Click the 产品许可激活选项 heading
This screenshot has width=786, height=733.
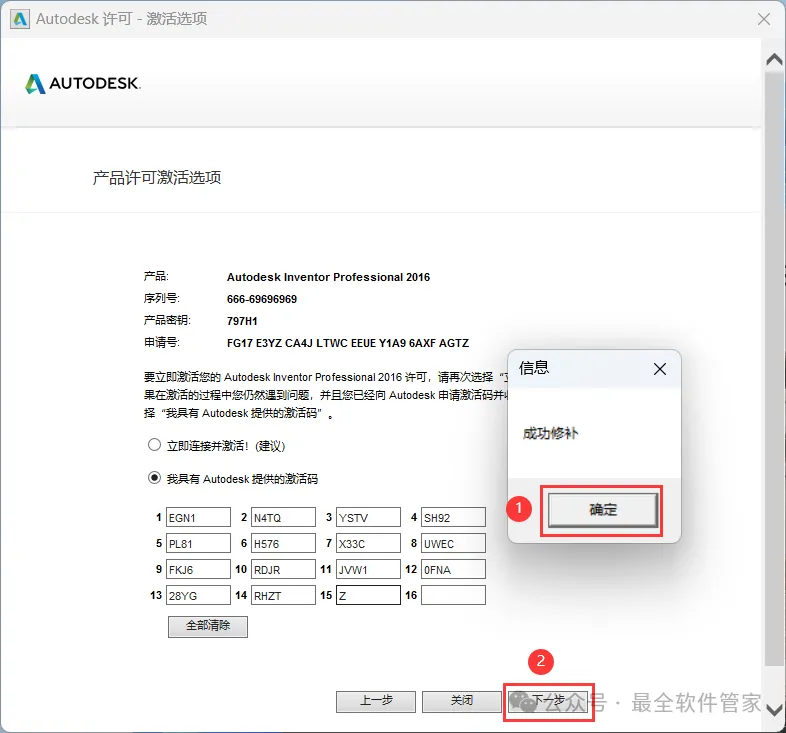157,177
